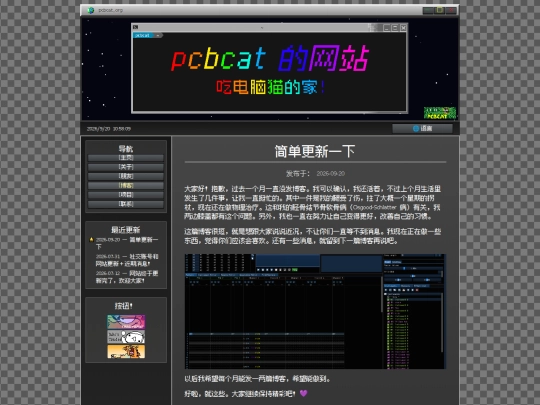Open the 2026-07-31 社交账号和网站更新 link
540x405 pixels.
pos(127,260)
